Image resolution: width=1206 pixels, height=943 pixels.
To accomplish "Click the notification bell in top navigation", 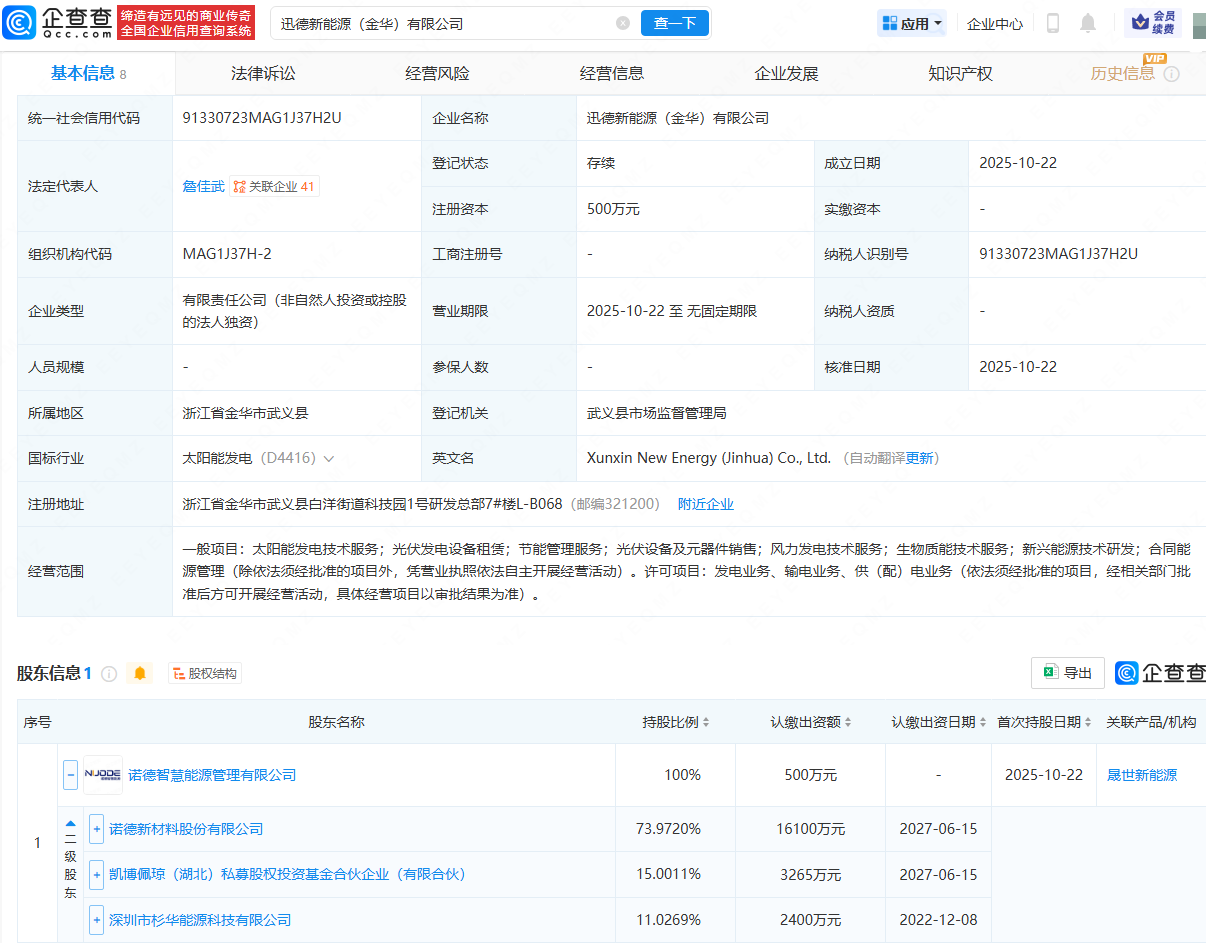I will click(1088, 22).
